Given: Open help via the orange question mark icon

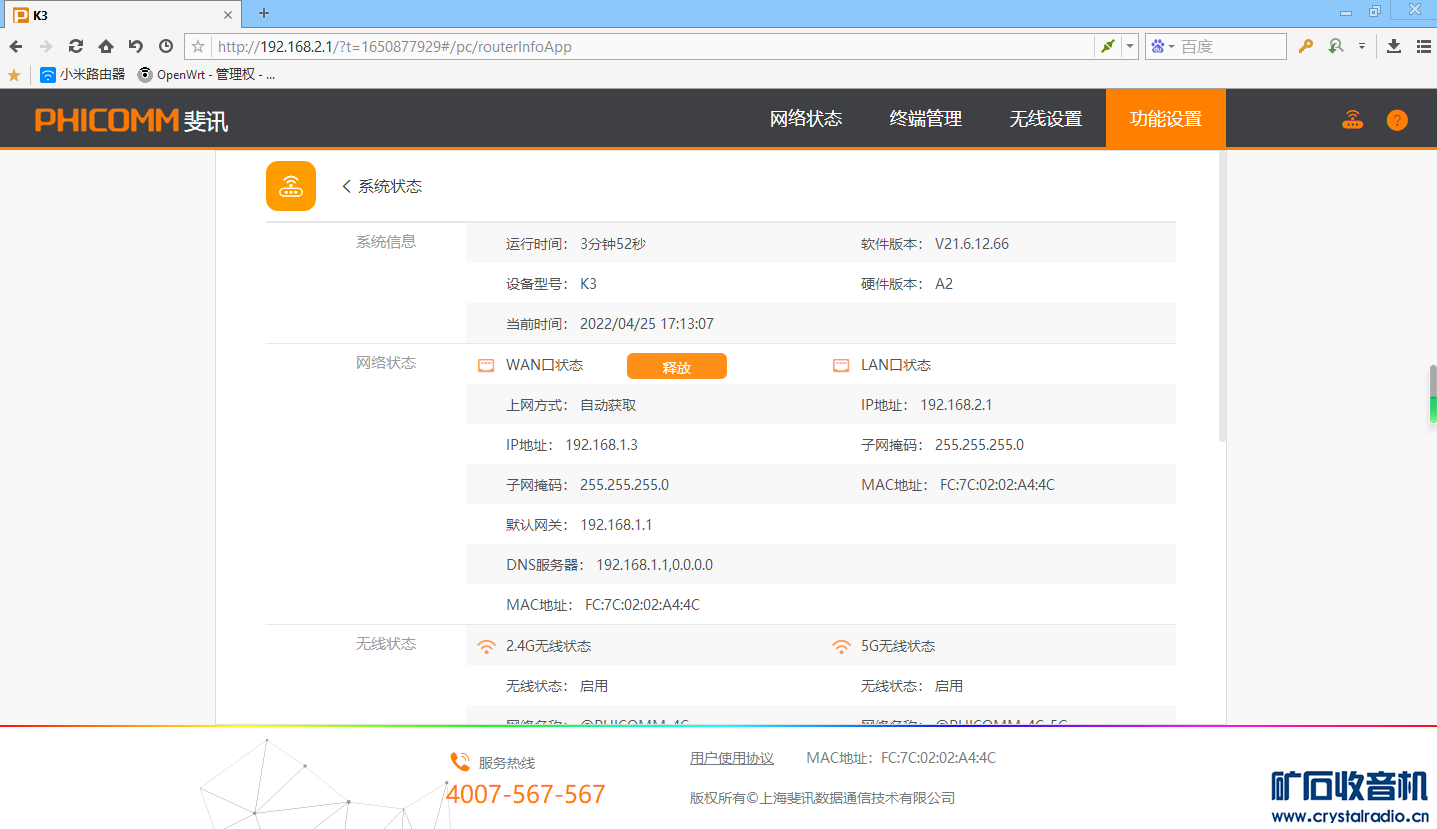Looking at the screenshot, I should (1397, 120).
